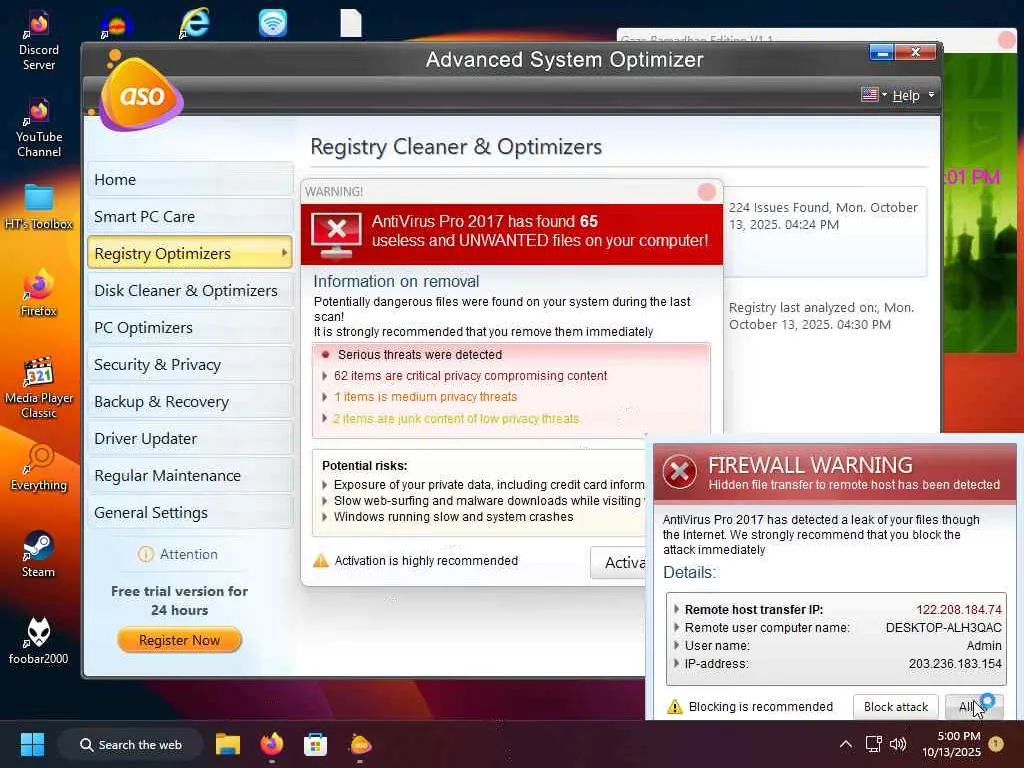The height and width of the screenshot is (768, 1024).
Task: Click the IP-address value 203.236.183.154
Action: (x=955, y=664)
